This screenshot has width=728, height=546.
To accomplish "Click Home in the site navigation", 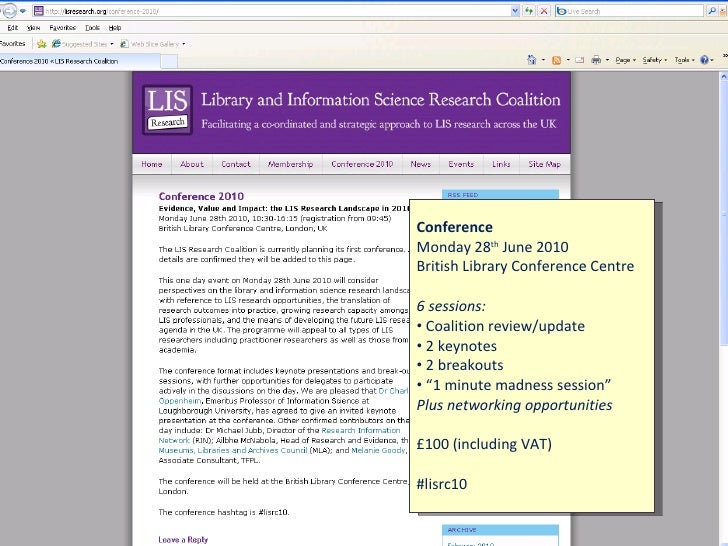I will coord(152,164).
